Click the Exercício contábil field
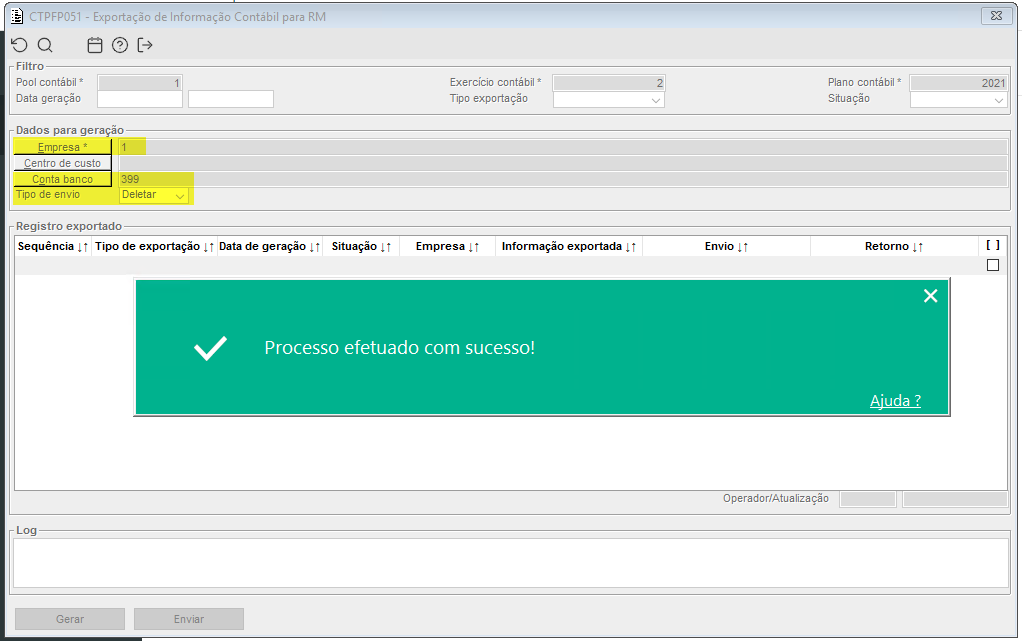Viewport: 1022px width, 641px height. 609,83
